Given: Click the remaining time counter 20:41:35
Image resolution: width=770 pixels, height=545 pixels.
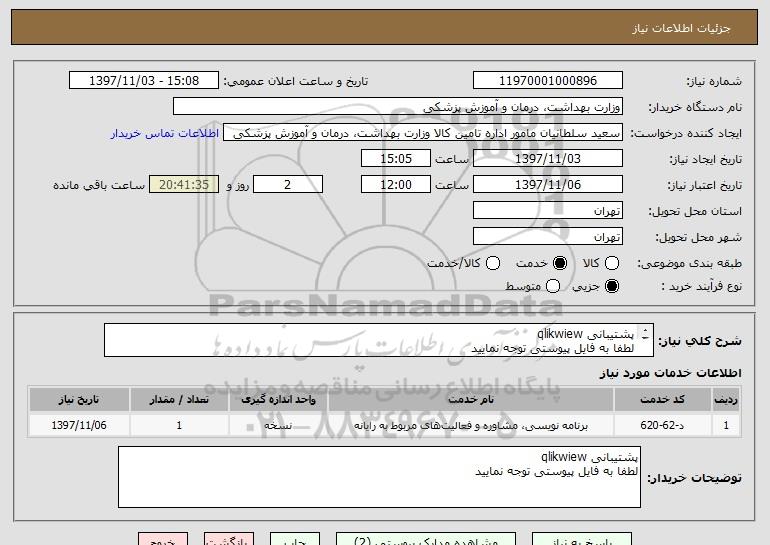Looking at the screenshot, I should click(184, 185).
